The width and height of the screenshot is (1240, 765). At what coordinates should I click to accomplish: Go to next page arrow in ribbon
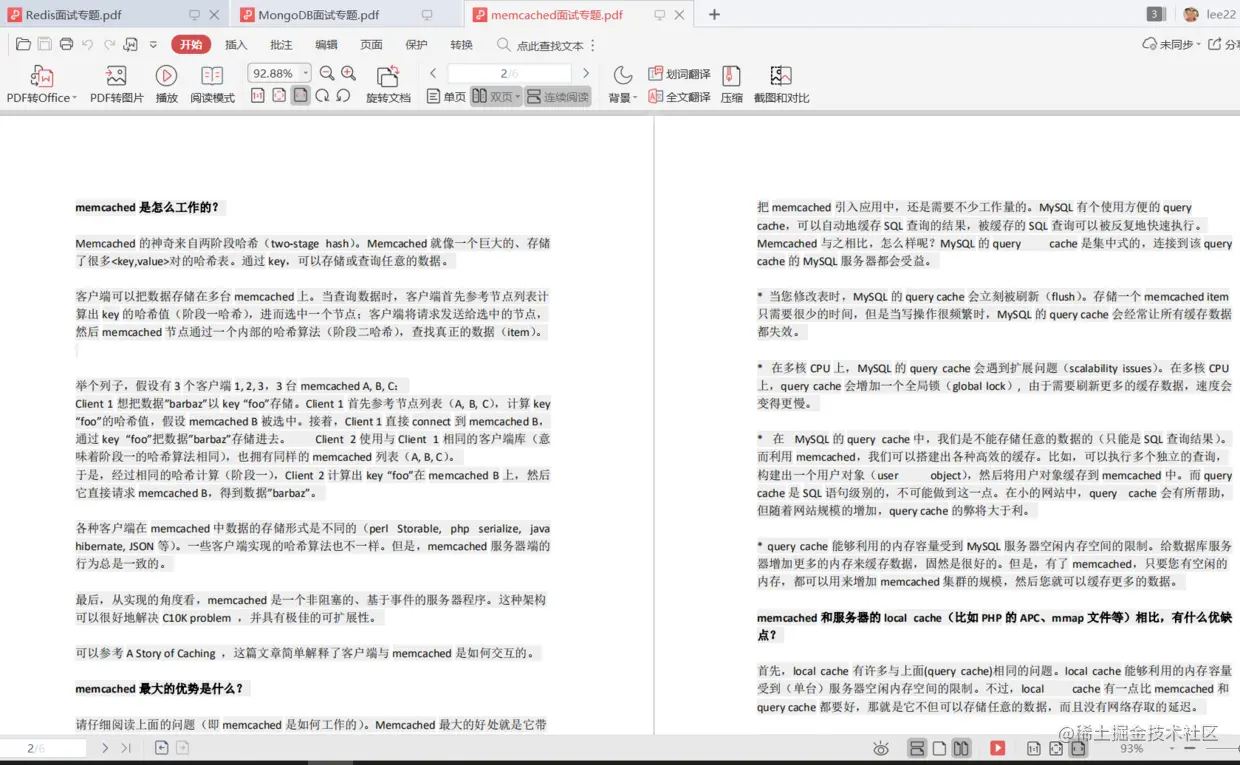[x=586, y=73]
